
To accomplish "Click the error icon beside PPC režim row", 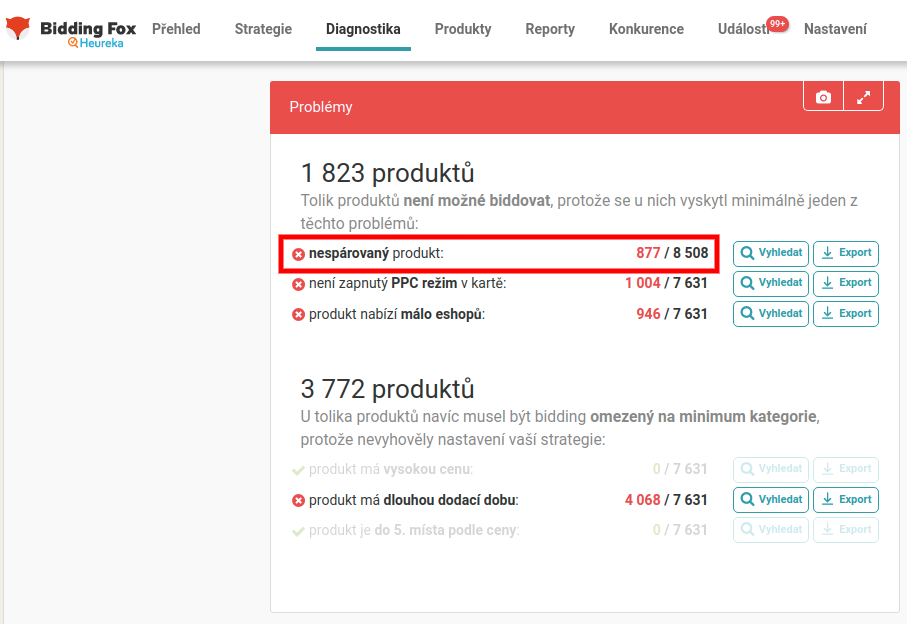I will coord(298,285).
